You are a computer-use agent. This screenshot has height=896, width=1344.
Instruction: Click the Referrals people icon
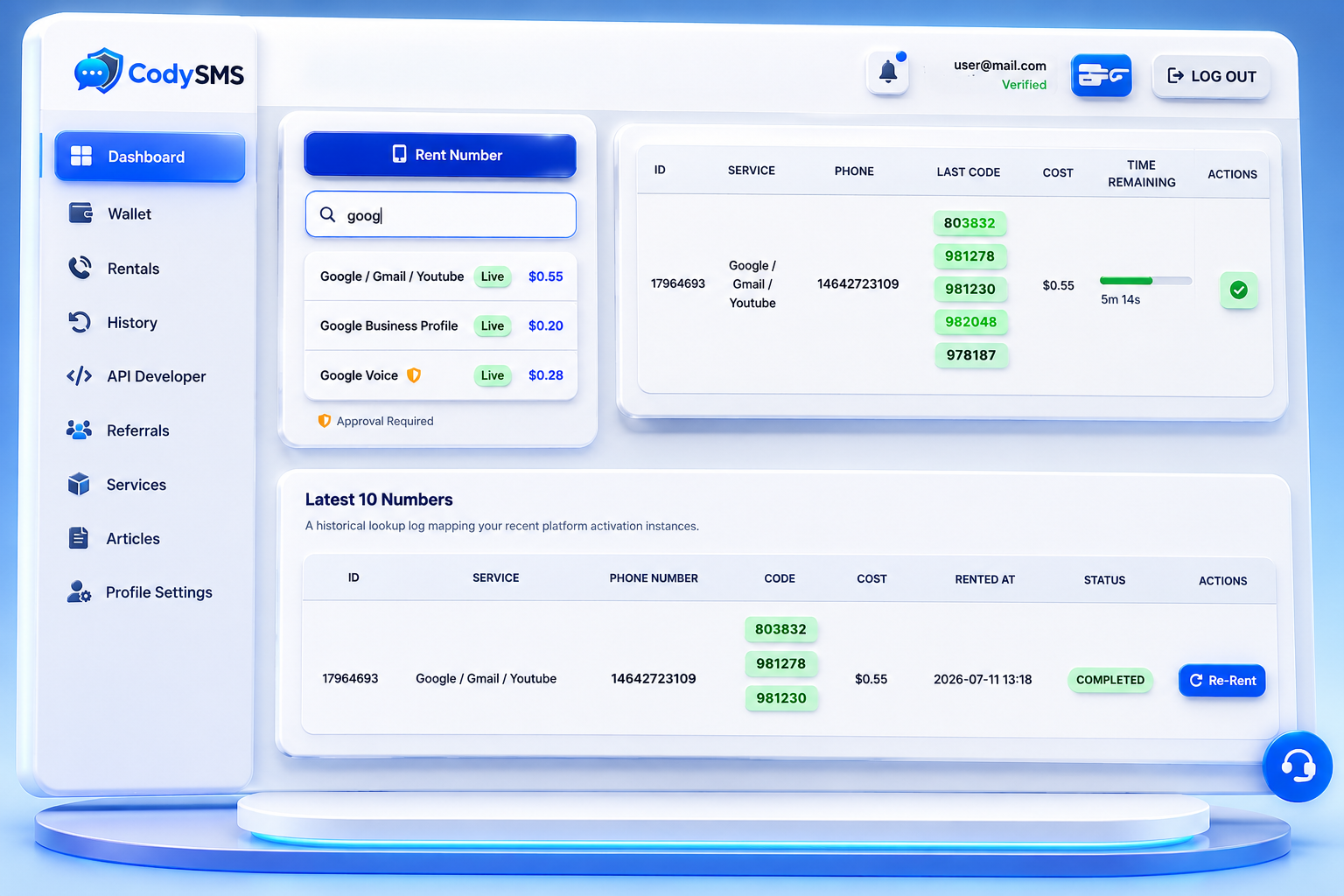[x=79, y=430]
